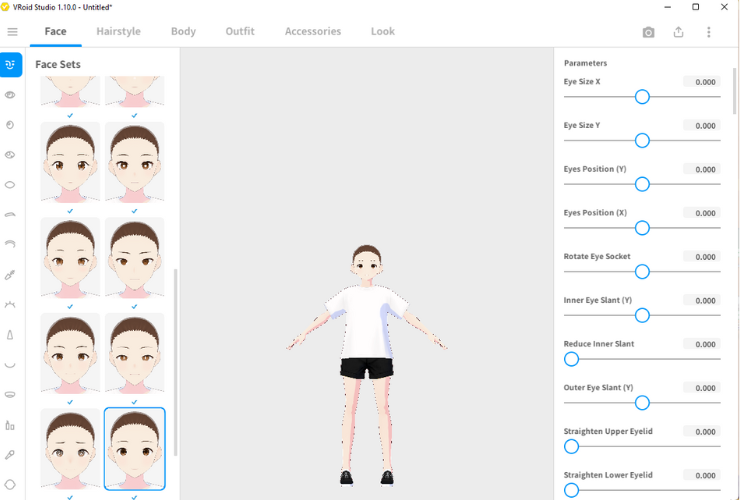Image resolution: width=740 pixels, height=500 pixels.
Task: Click the Eye Size X slider handle
Action: click(x=642, y=97)
